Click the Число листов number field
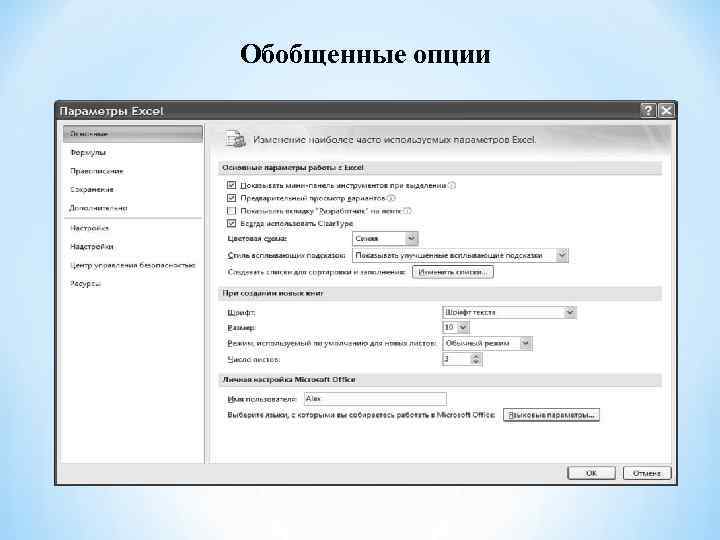 click(457, 359)
